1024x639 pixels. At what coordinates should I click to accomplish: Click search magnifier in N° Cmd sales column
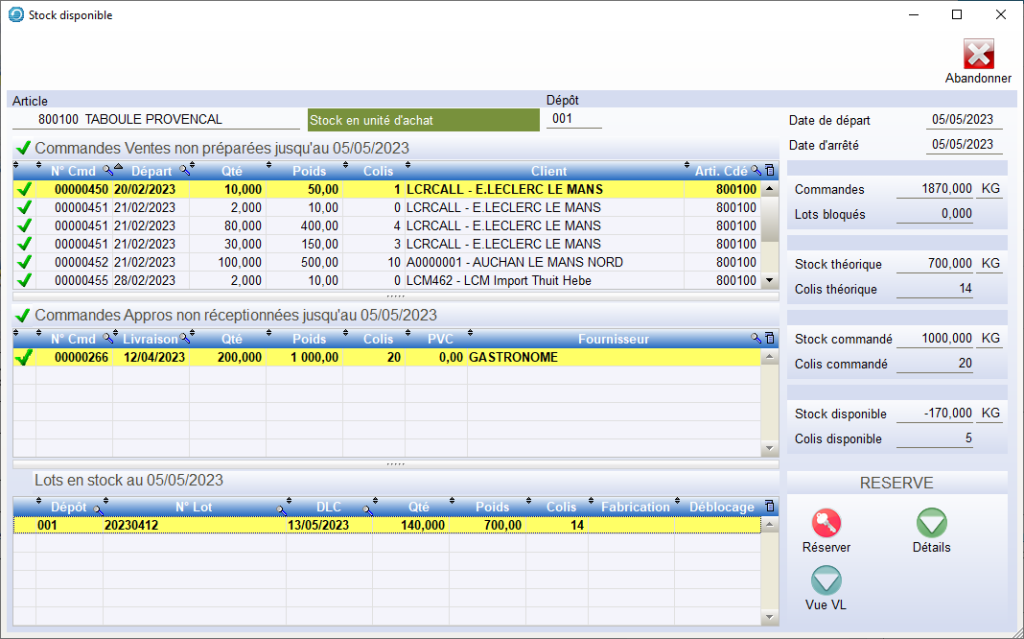coord(107,171)
